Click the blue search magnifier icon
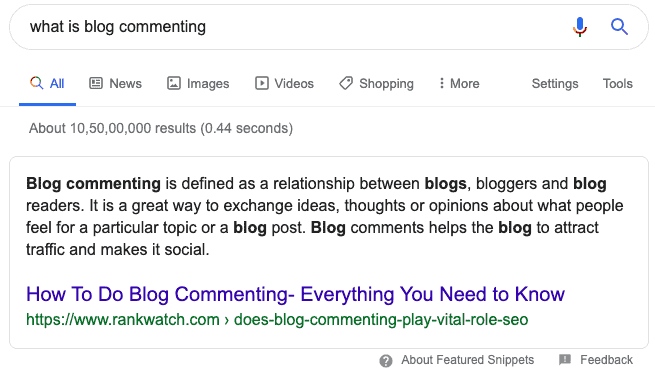The image size is (655, 377). (x=619, y=27)
